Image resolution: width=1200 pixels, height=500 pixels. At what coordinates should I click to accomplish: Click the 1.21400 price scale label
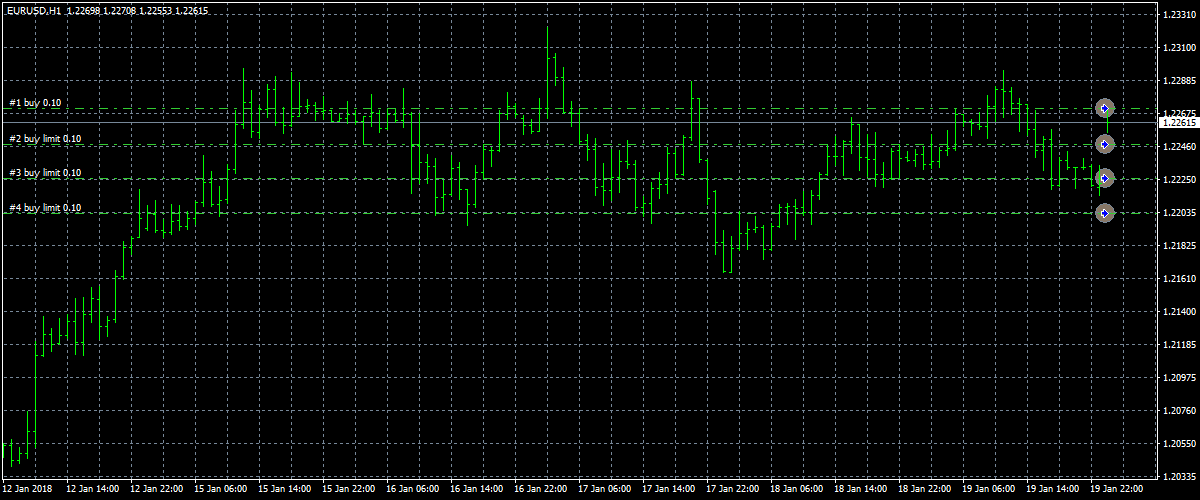(x=1178, y=312)
